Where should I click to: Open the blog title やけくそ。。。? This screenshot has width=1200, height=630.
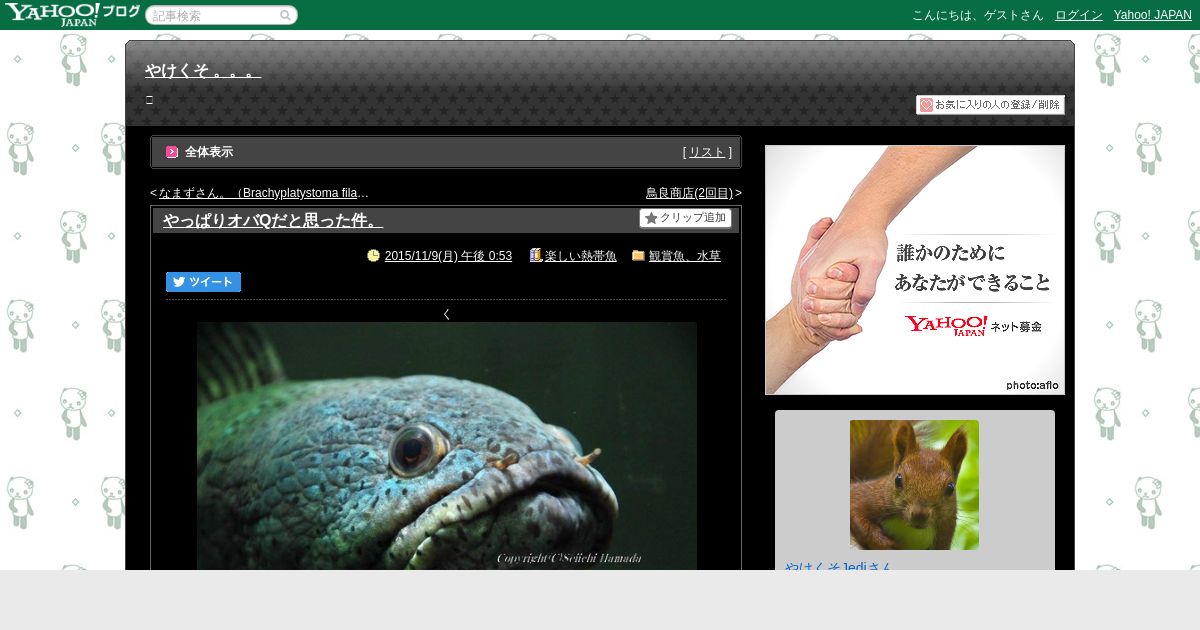pyautogui.click(x=203, y=71)
